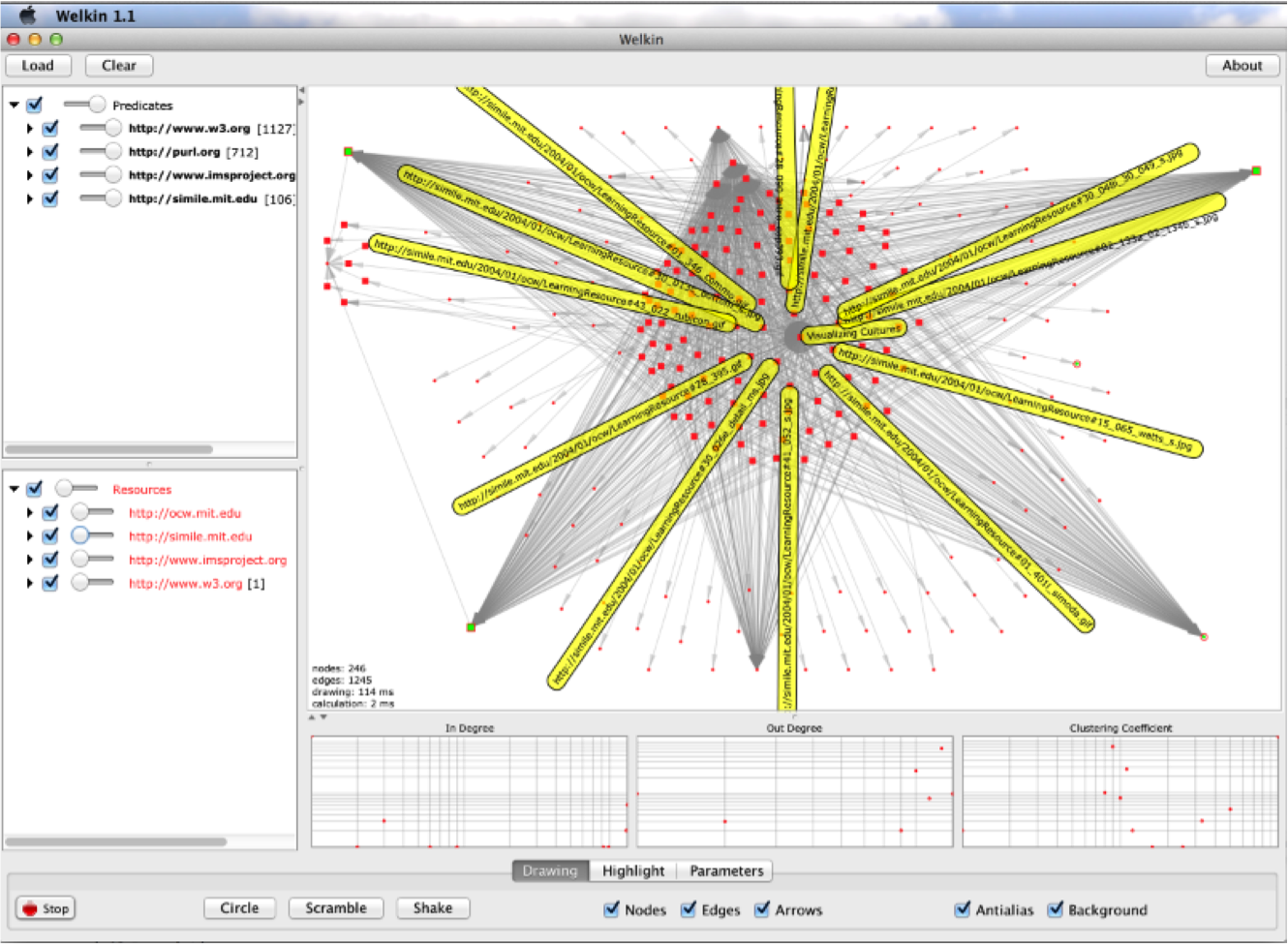Click the Scramble button

(336, 908)
